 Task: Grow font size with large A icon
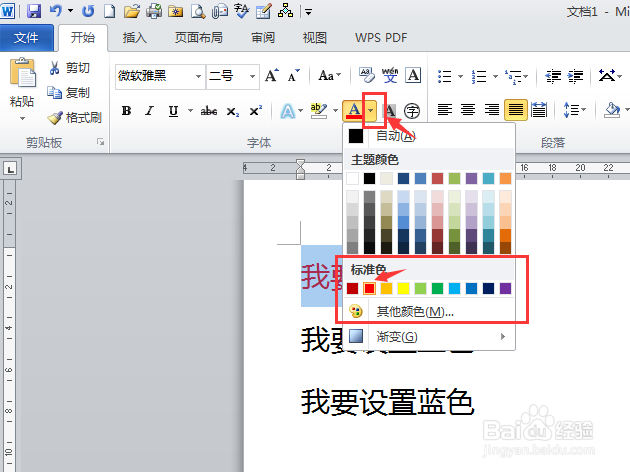tap(272, 75)
